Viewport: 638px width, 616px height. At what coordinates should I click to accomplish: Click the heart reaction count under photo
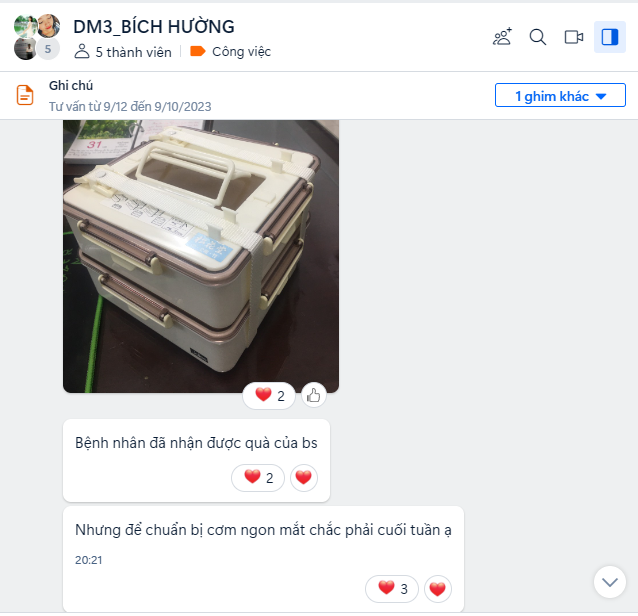point(269,395)
